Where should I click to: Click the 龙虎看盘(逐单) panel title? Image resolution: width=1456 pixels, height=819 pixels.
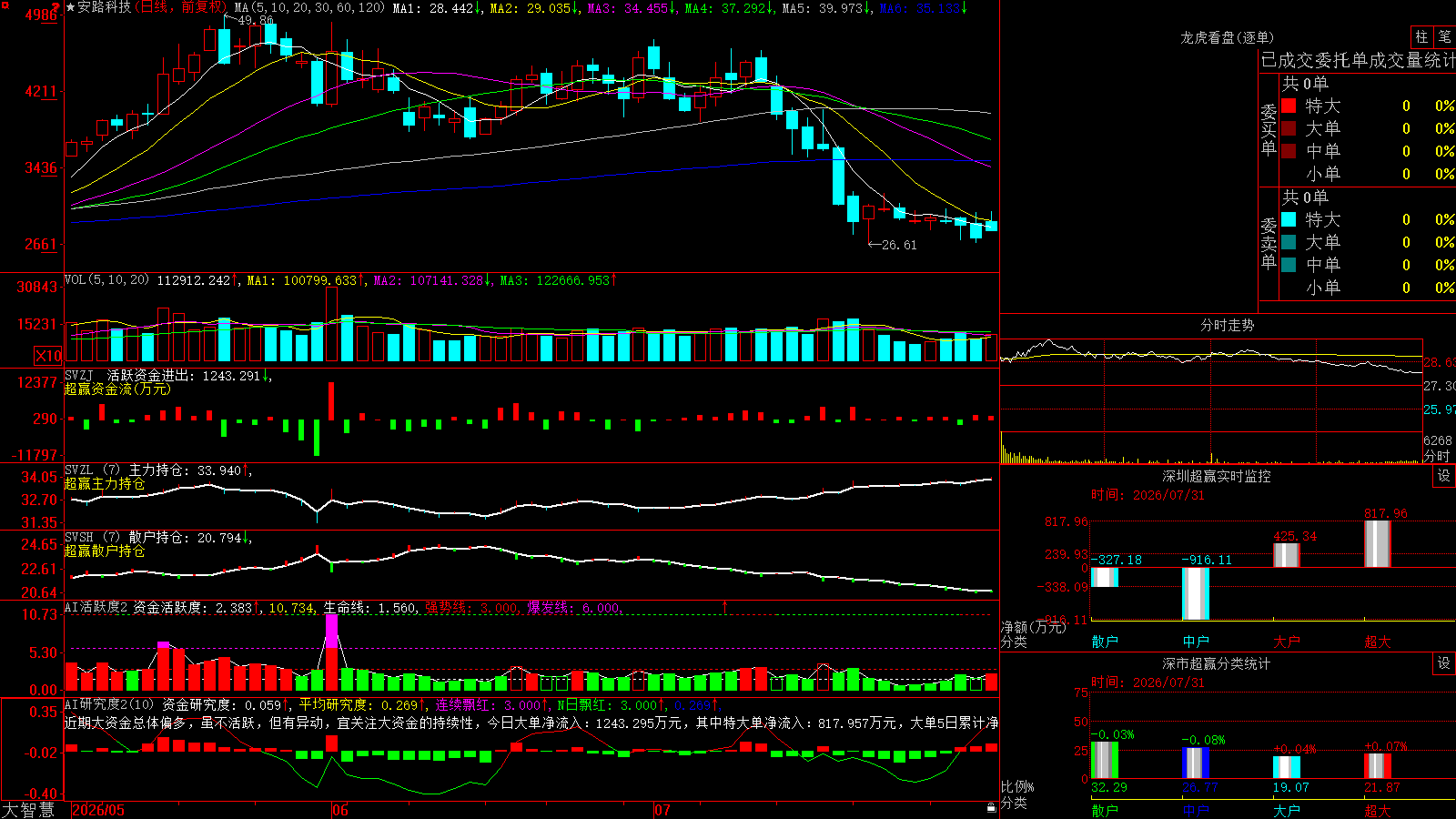coord(1228,37)
